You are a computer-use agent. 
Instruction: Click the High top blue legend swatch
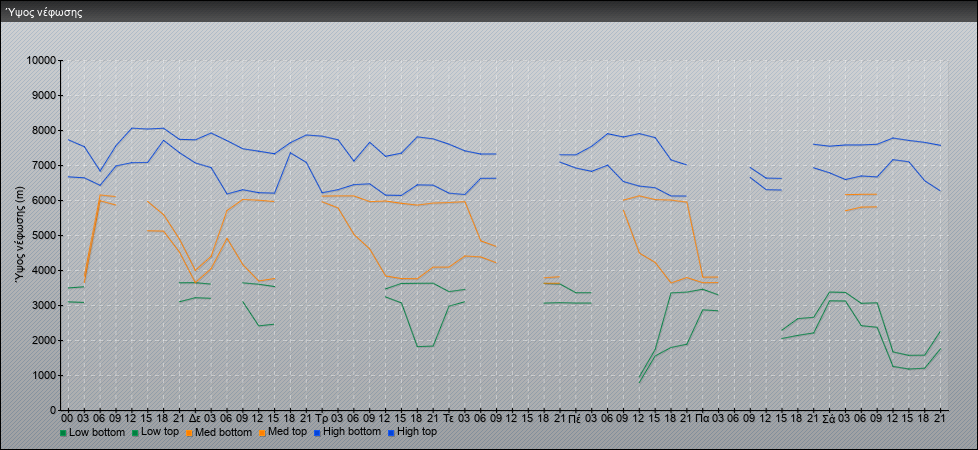click(x=391, y=433)
